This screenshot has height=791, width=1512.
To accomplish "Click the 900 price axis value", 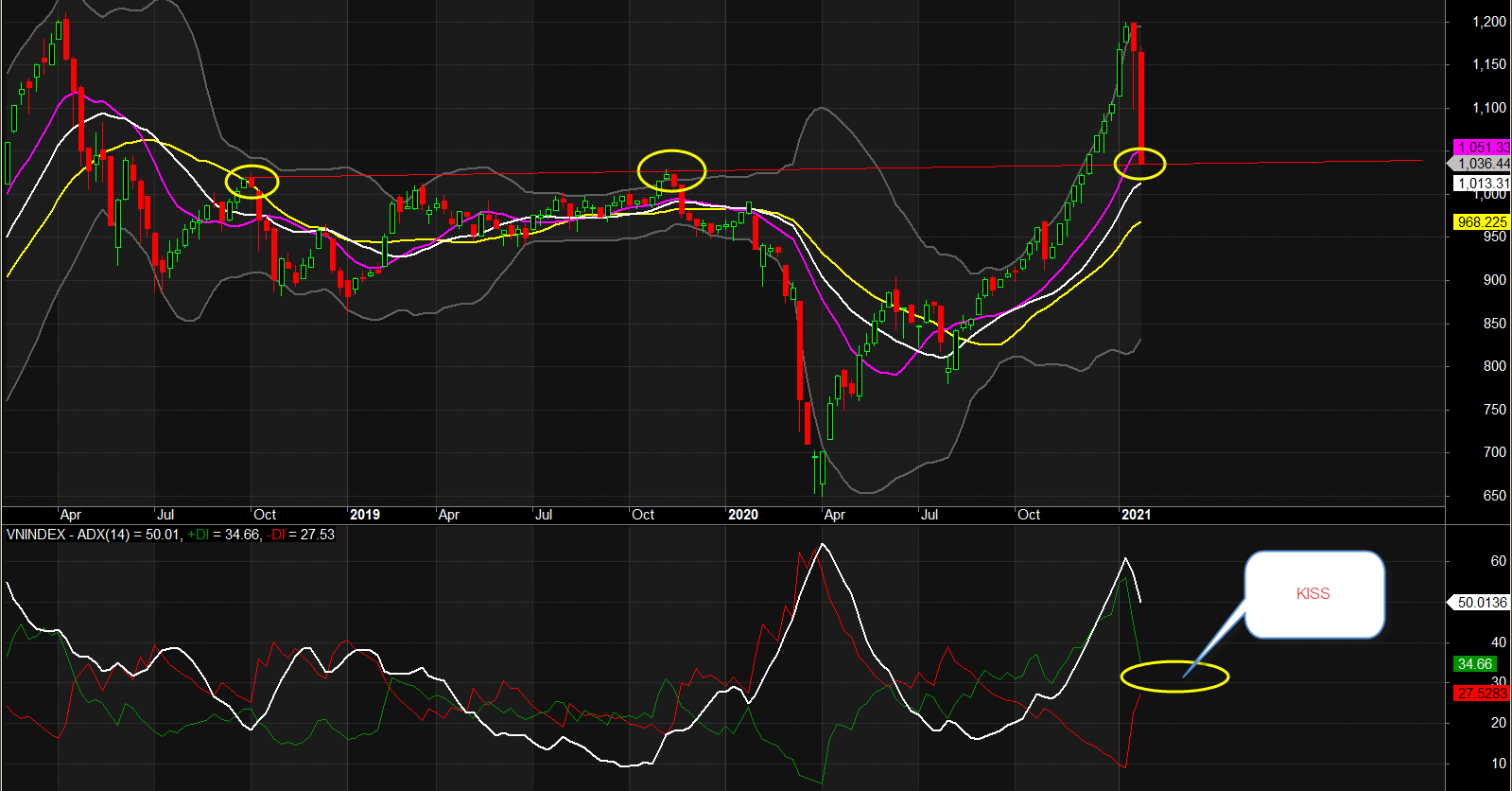I will pos(1495,280).
